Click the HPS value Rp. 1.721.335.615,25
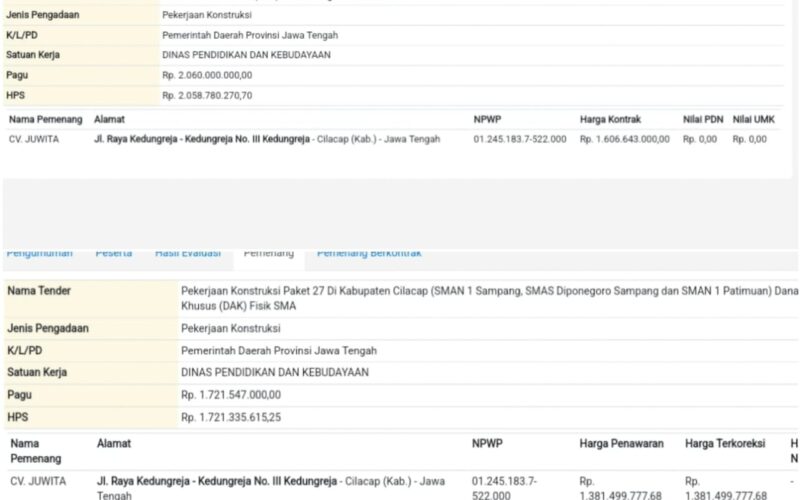 pos(231,416)
